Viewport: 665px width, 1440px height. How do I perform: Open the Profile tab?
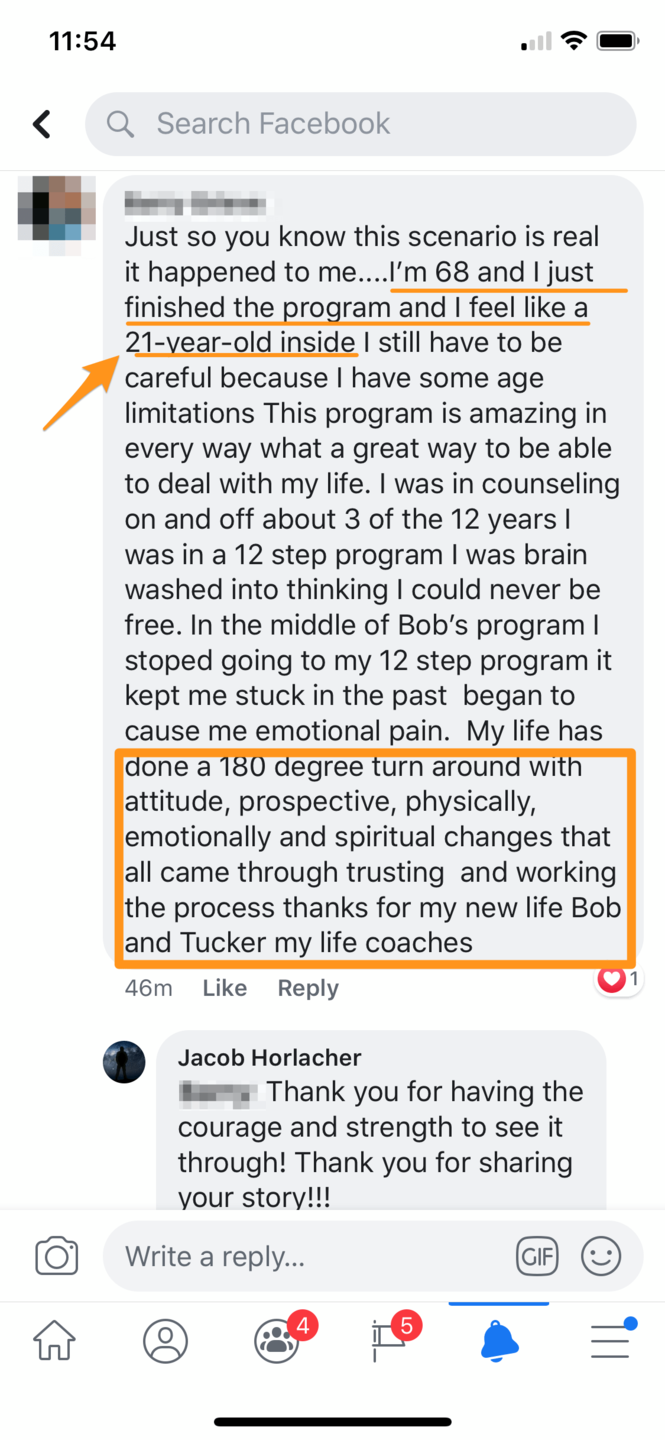pos(165,1341)
